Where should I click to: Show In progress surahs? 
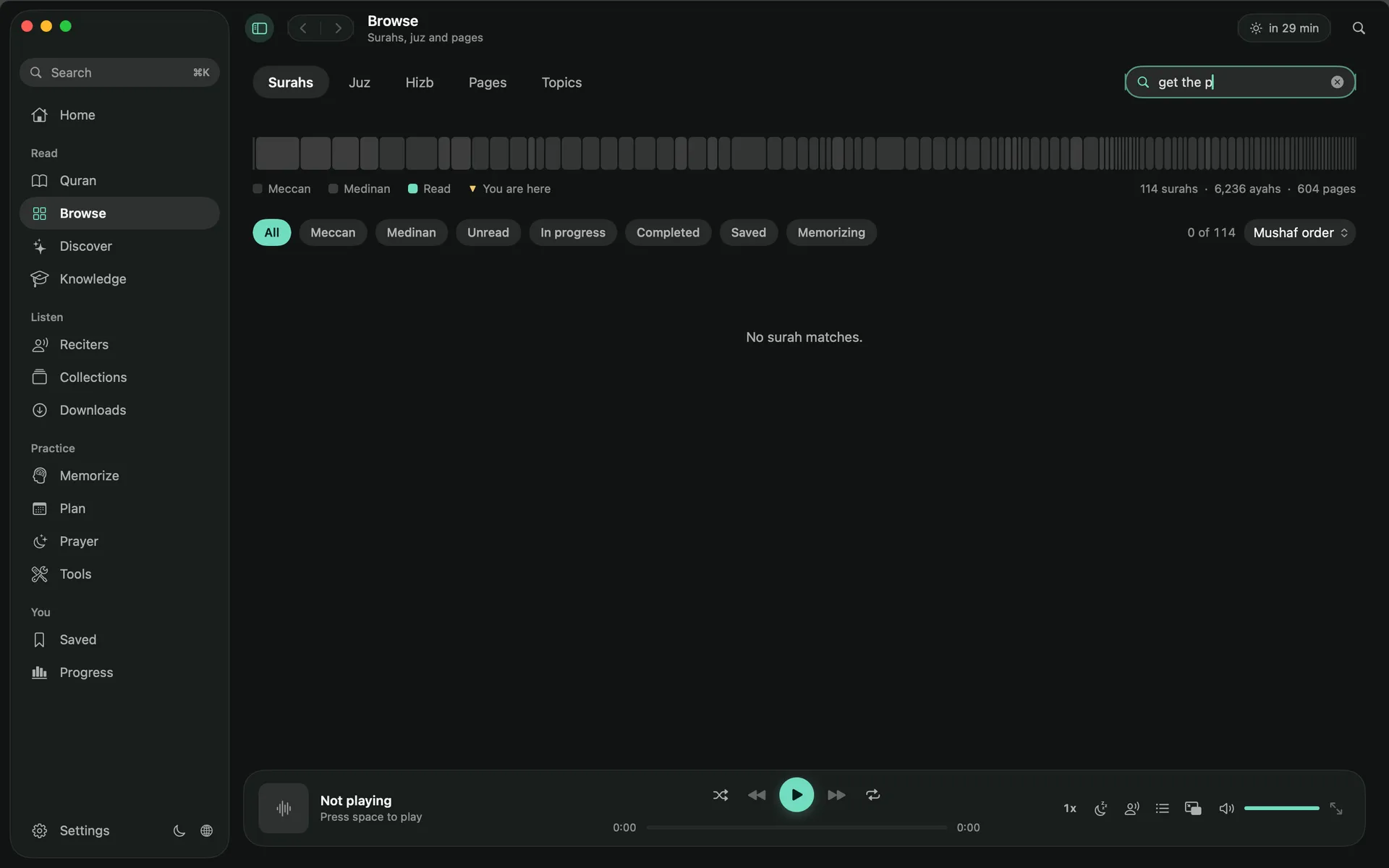coord(573,233)
